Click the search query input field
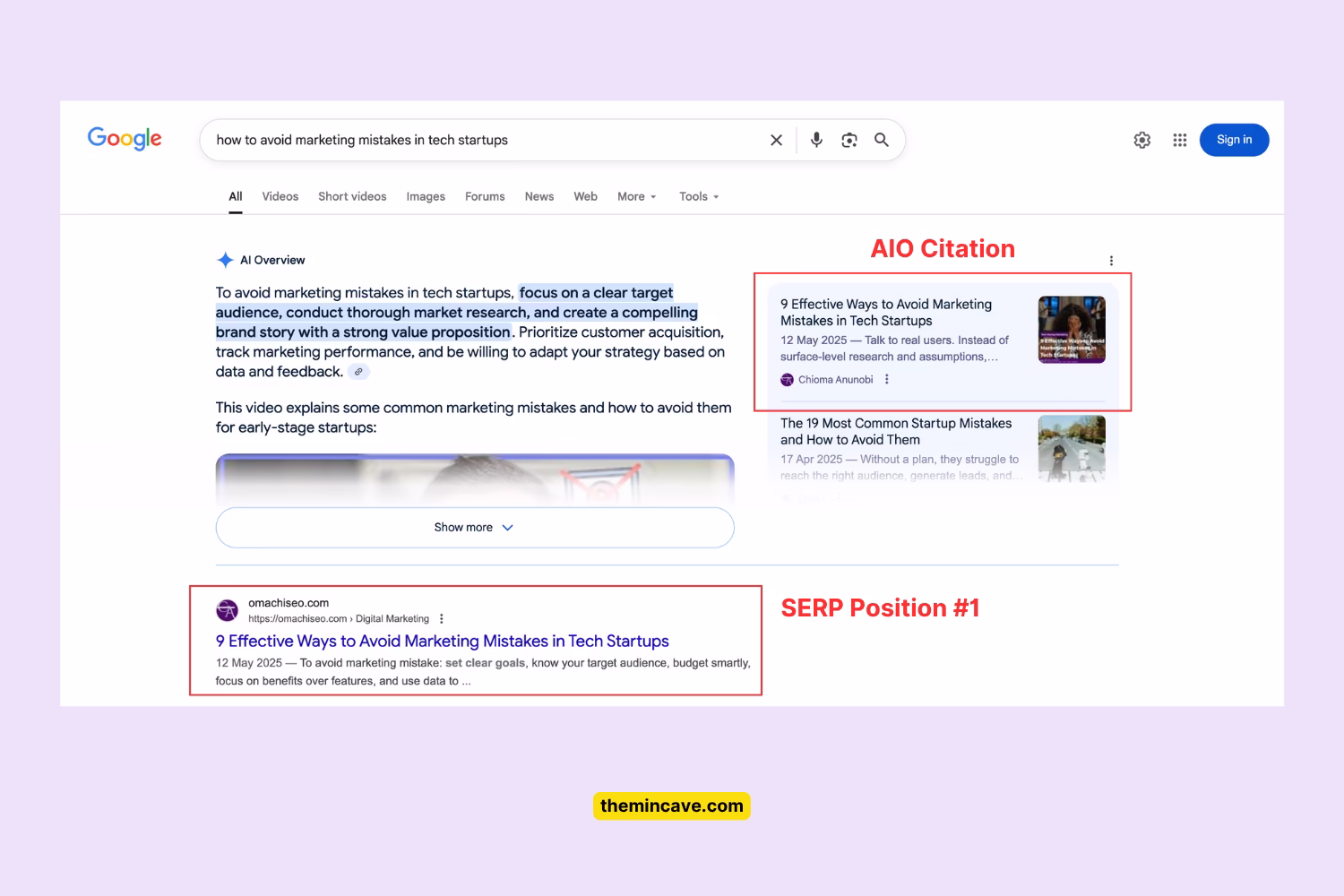 click(484, 140)
